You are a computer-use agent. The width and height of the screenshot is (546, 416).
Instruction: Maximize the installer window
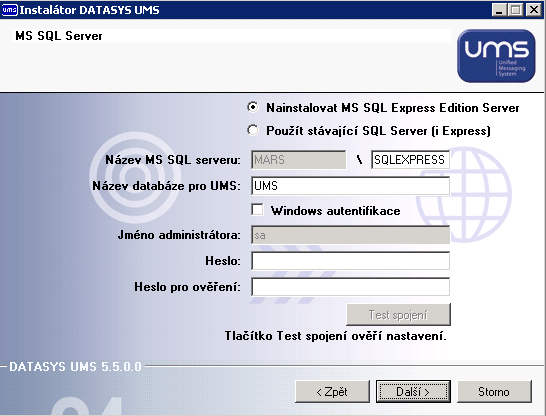(515, 10)
